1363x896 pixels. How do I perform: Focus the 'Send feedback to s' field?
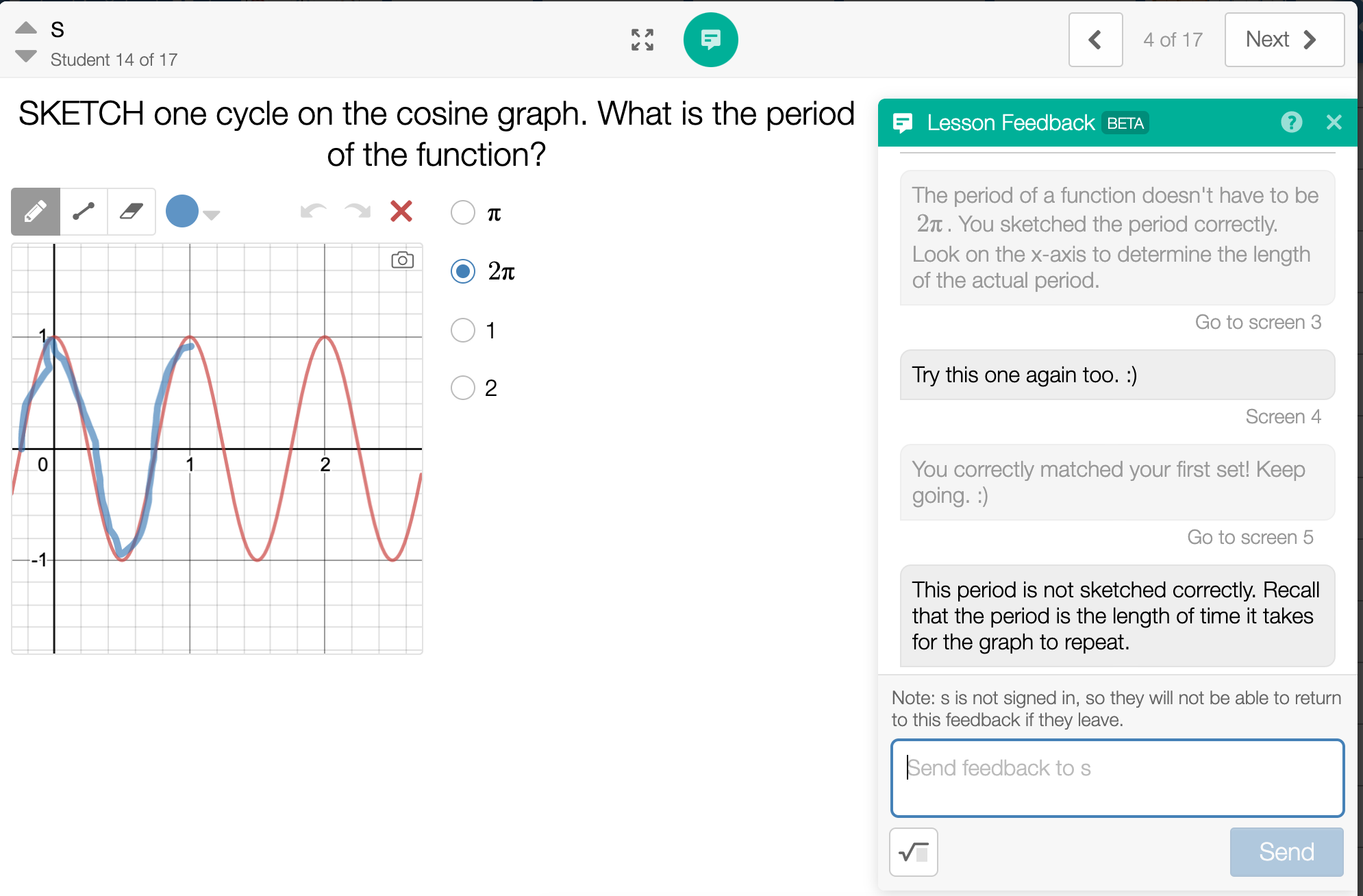1117,778
